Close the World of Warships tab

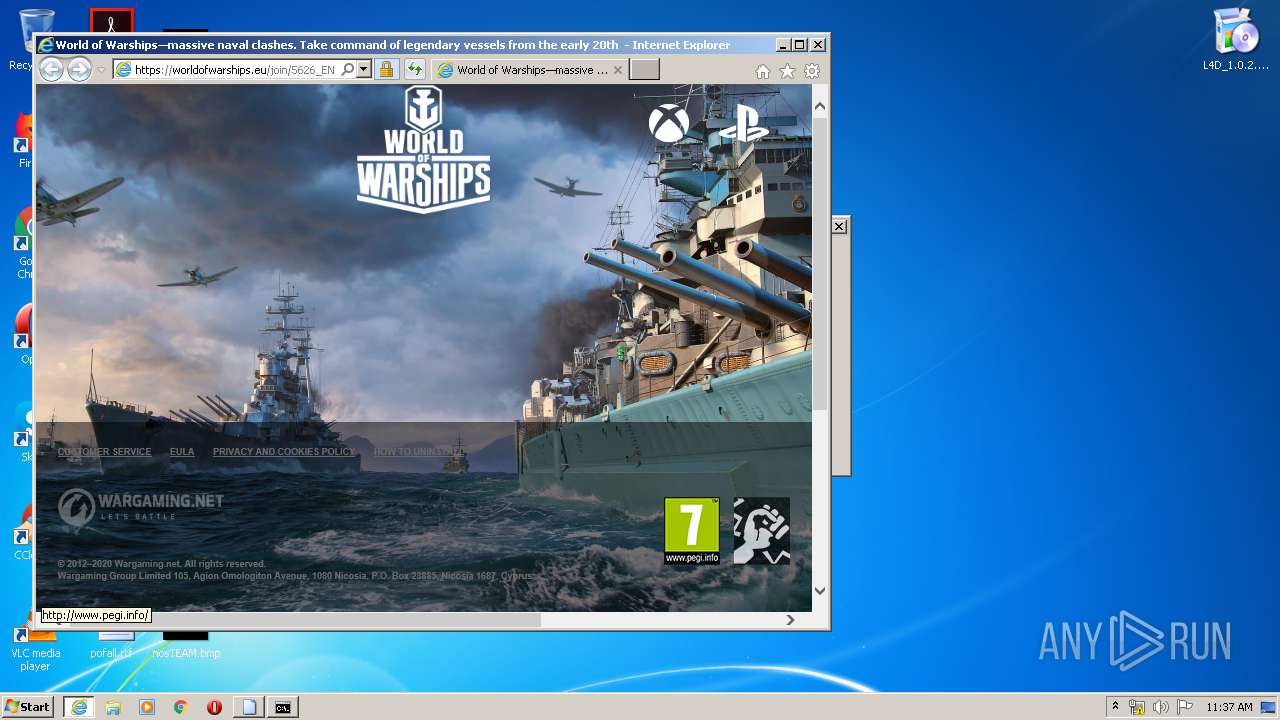618,70
